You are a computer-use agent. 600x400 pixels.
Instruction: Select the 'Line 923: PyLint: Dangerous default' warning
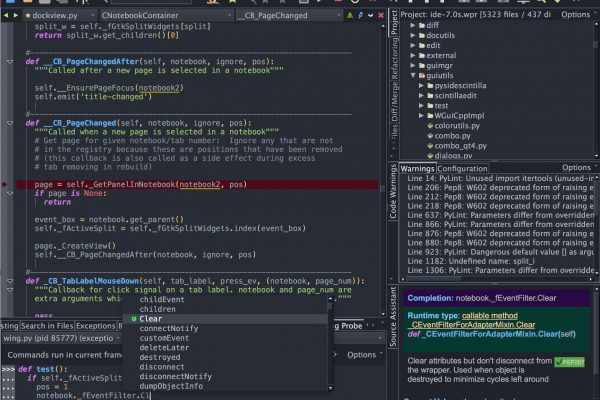[501, 252]
